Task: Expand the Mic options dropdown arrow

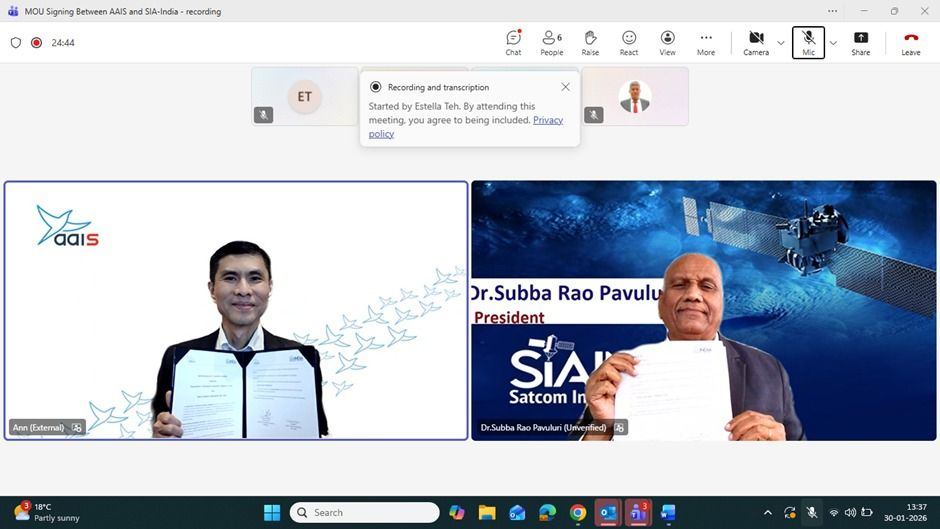Action: [833, 43]
